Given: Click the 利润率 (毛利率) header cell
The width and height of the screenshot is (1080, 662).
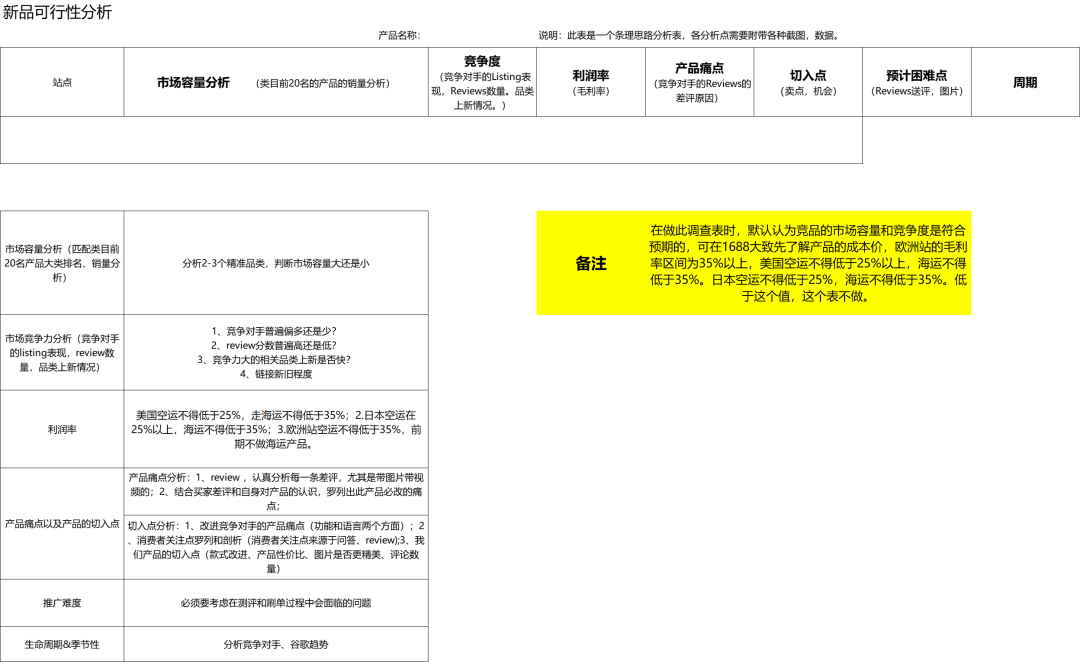Looking at the screenshot, I should click(591, 82).
